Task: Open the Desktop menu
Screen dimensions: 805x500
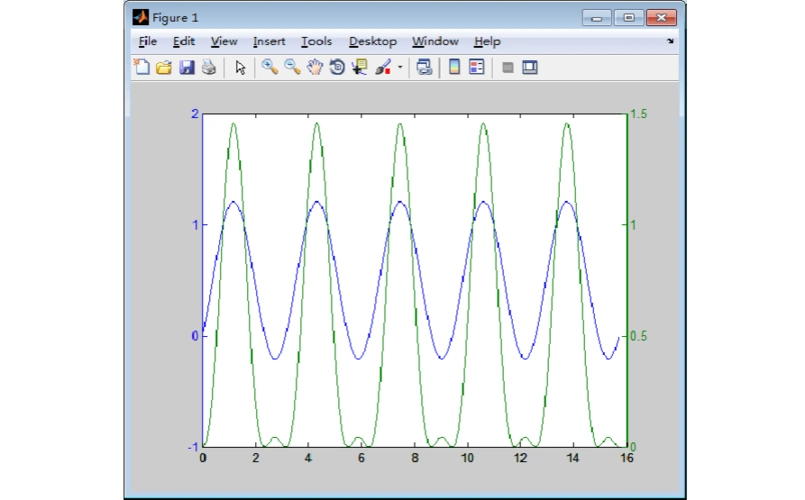Action: pos(372,42)
